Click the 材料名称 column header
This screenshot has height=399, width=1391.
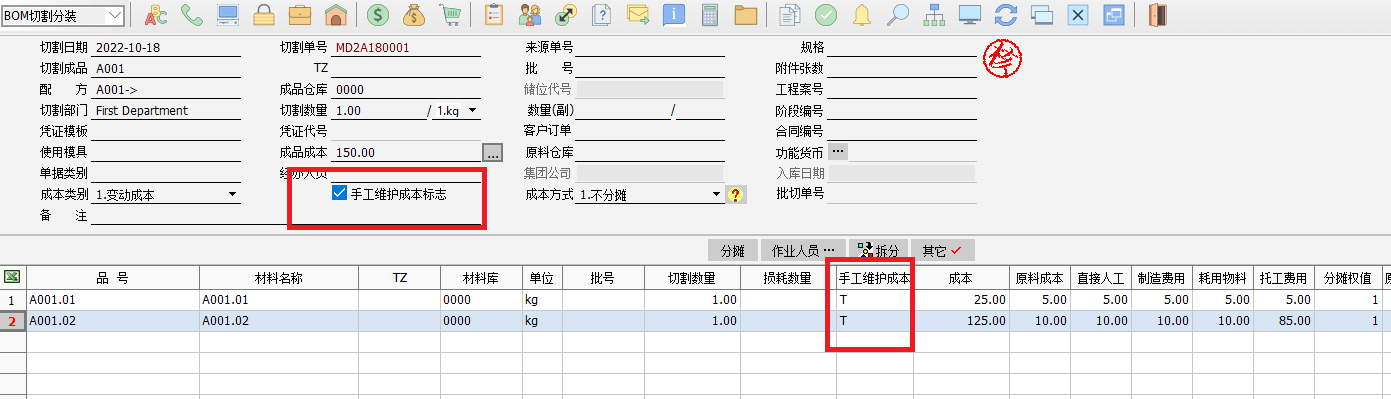(279, 278)
